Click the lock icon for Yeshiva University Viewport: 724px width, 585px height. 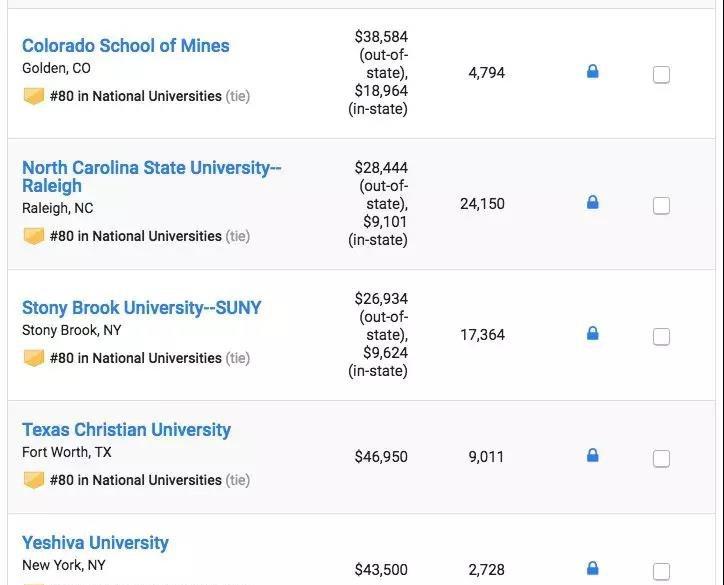[x=592, y=569]
